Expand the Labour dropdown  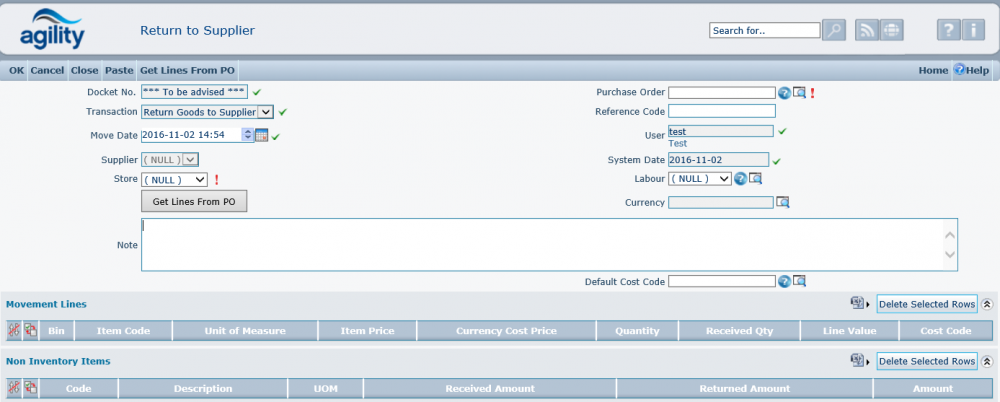coord(724,179)
